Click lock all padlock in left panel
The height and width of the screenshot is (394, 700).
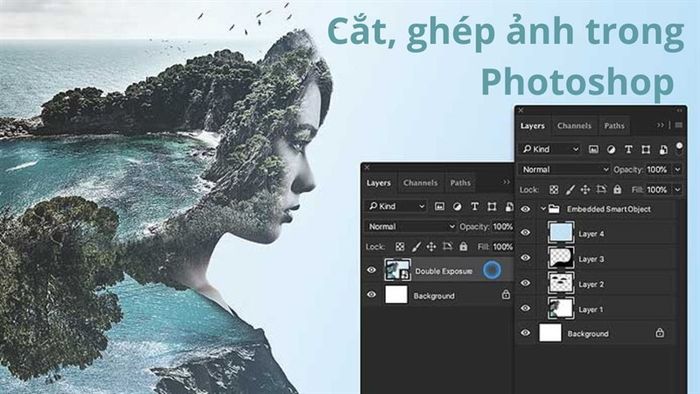pos(463,246)
